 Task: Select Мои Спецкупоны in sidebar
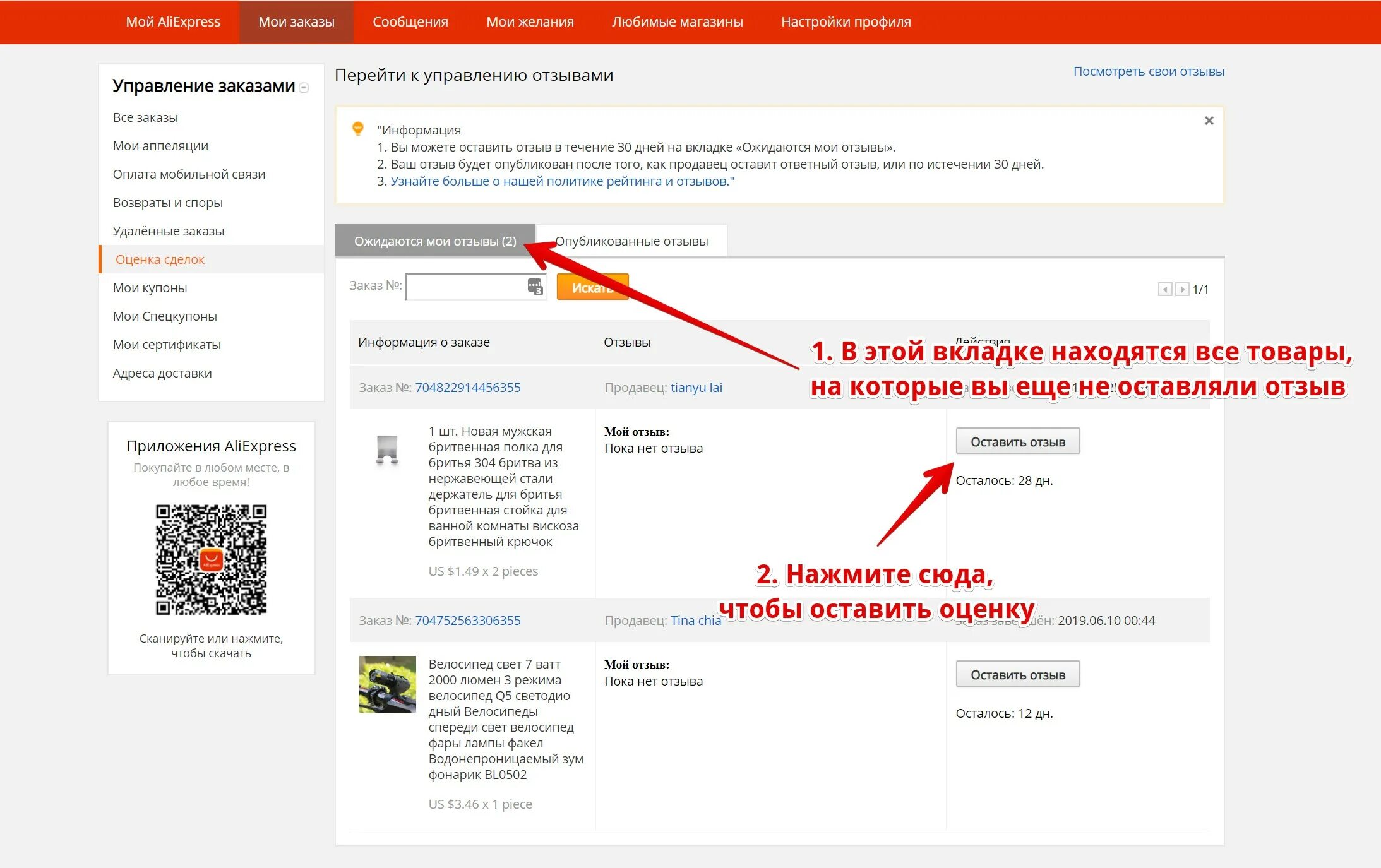[165, 316]
